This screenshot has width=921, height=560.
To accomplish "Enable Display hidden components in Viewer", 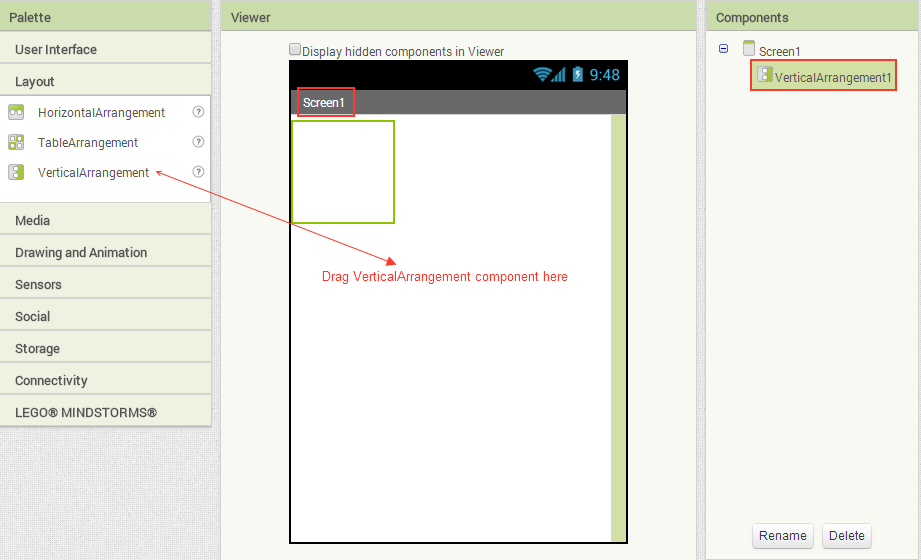I will [x=295, y=49].
